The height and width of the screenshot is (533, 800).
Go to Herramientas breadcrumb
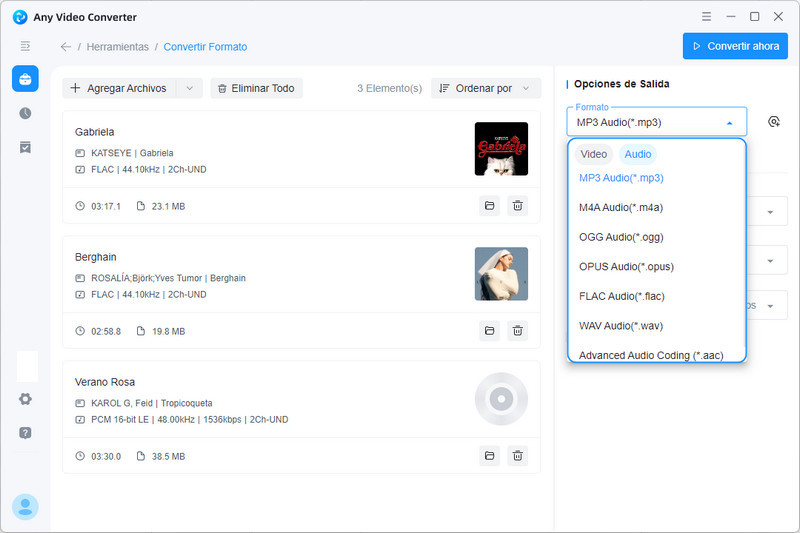(118, 47)
